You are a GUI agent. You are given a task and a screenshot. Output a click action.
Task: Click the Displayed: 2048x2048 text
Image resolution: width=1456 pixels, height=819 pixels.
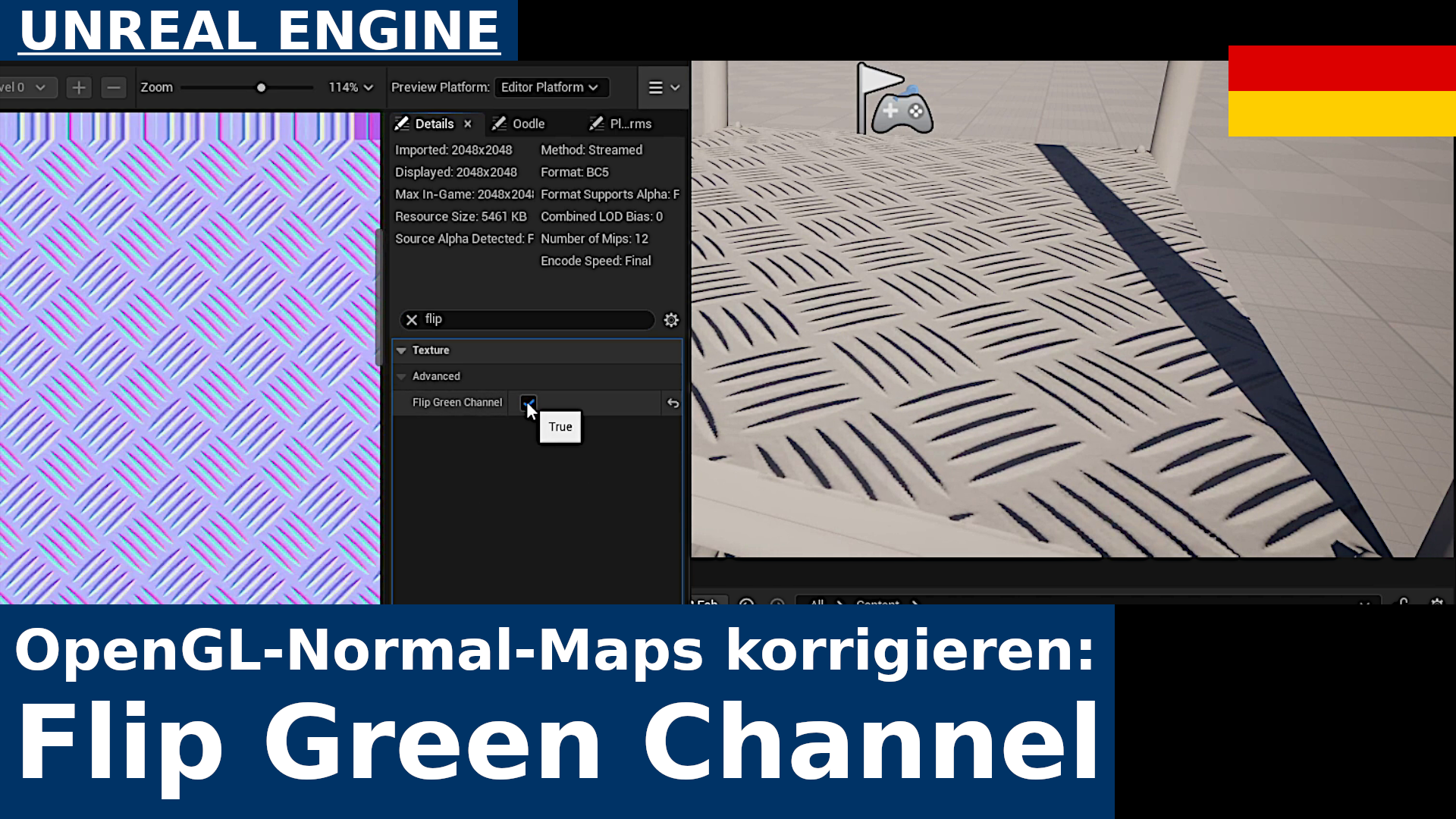(456, 173)
